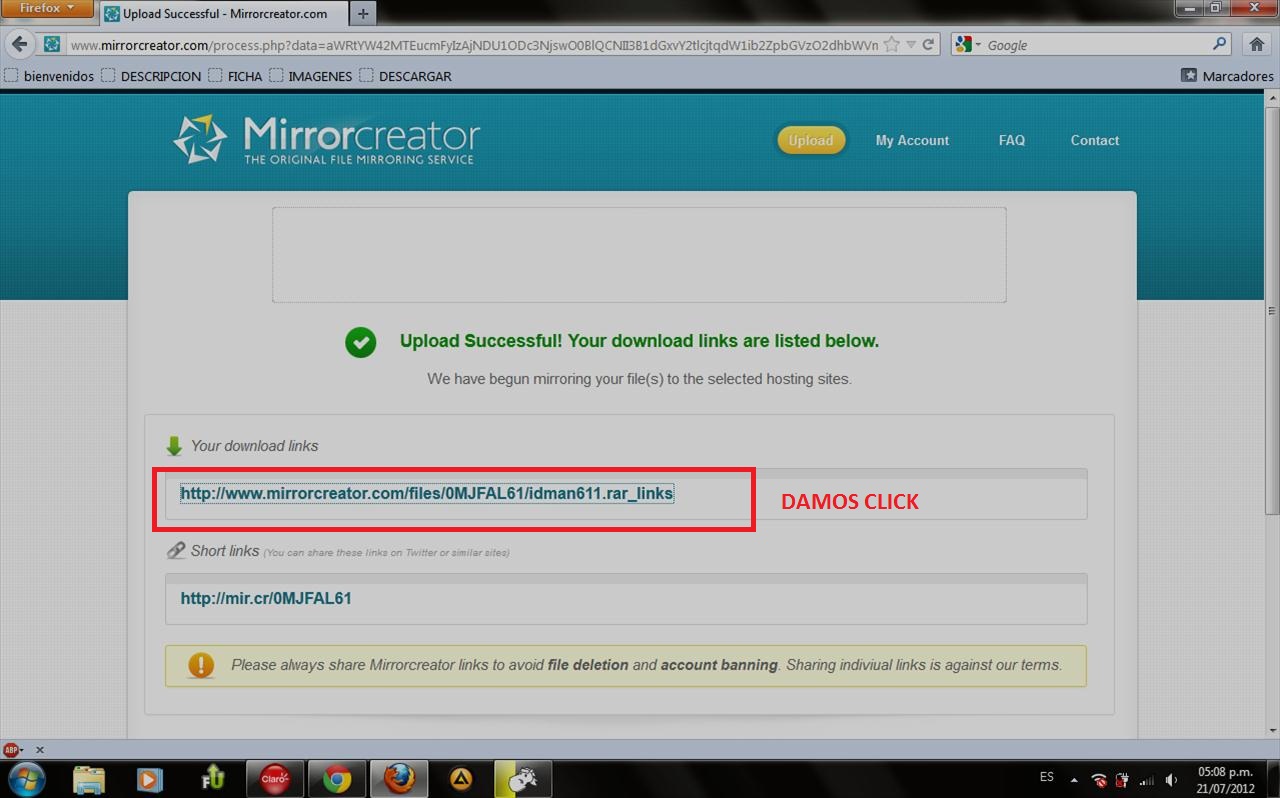1280x798 pixels.
Task: Open a new tab with the plus button
Action: pyautogui.click(x=363, y=14)
